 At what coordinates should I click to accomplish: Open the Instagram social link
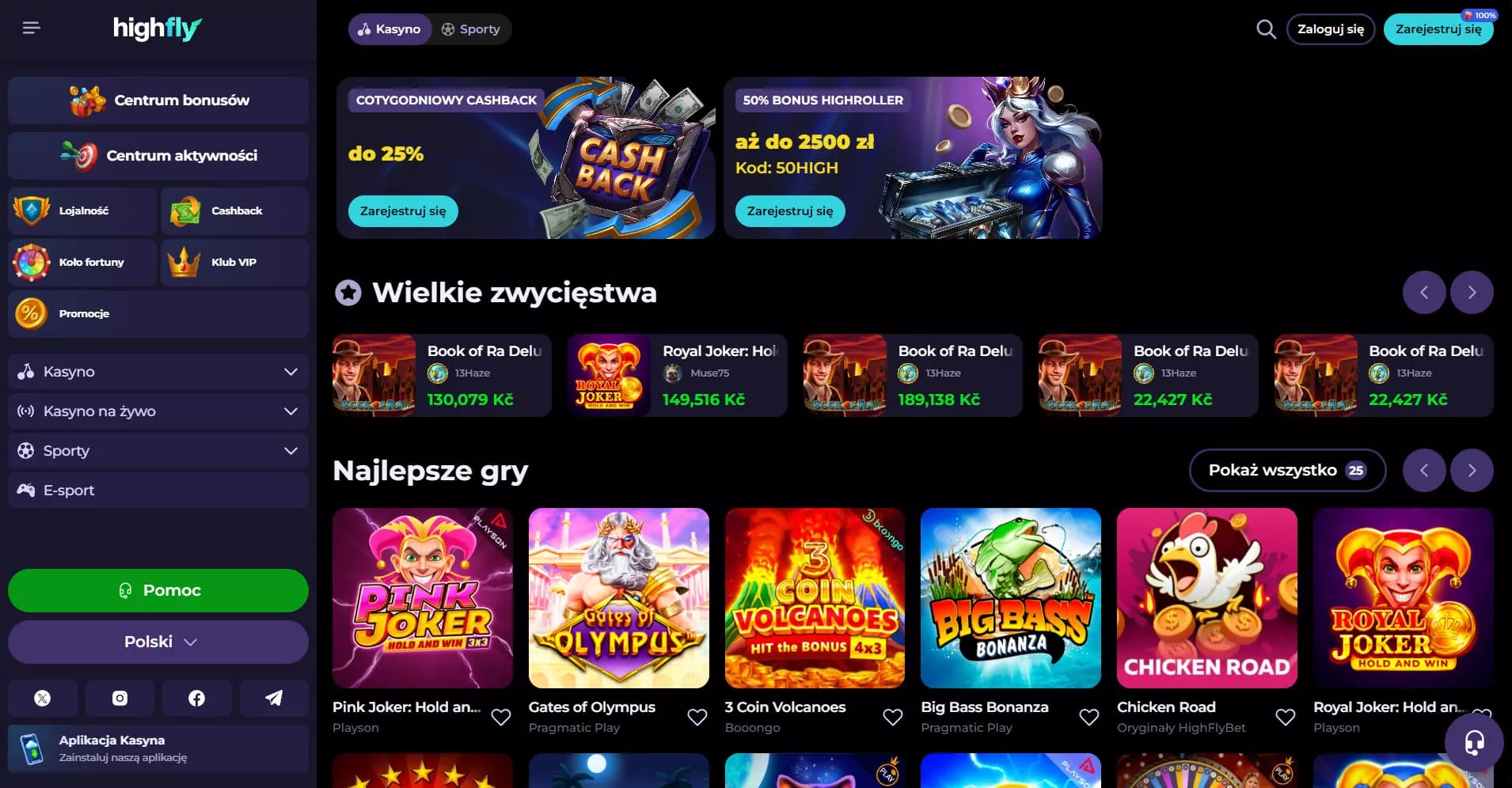click(x=120, y=698)
